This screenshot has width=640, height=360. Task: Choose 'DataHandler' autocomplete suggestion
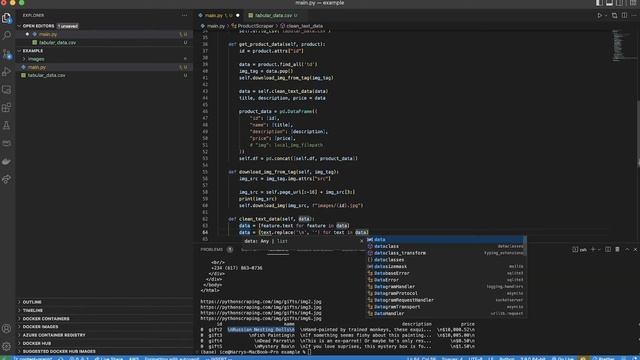[445, 313]
